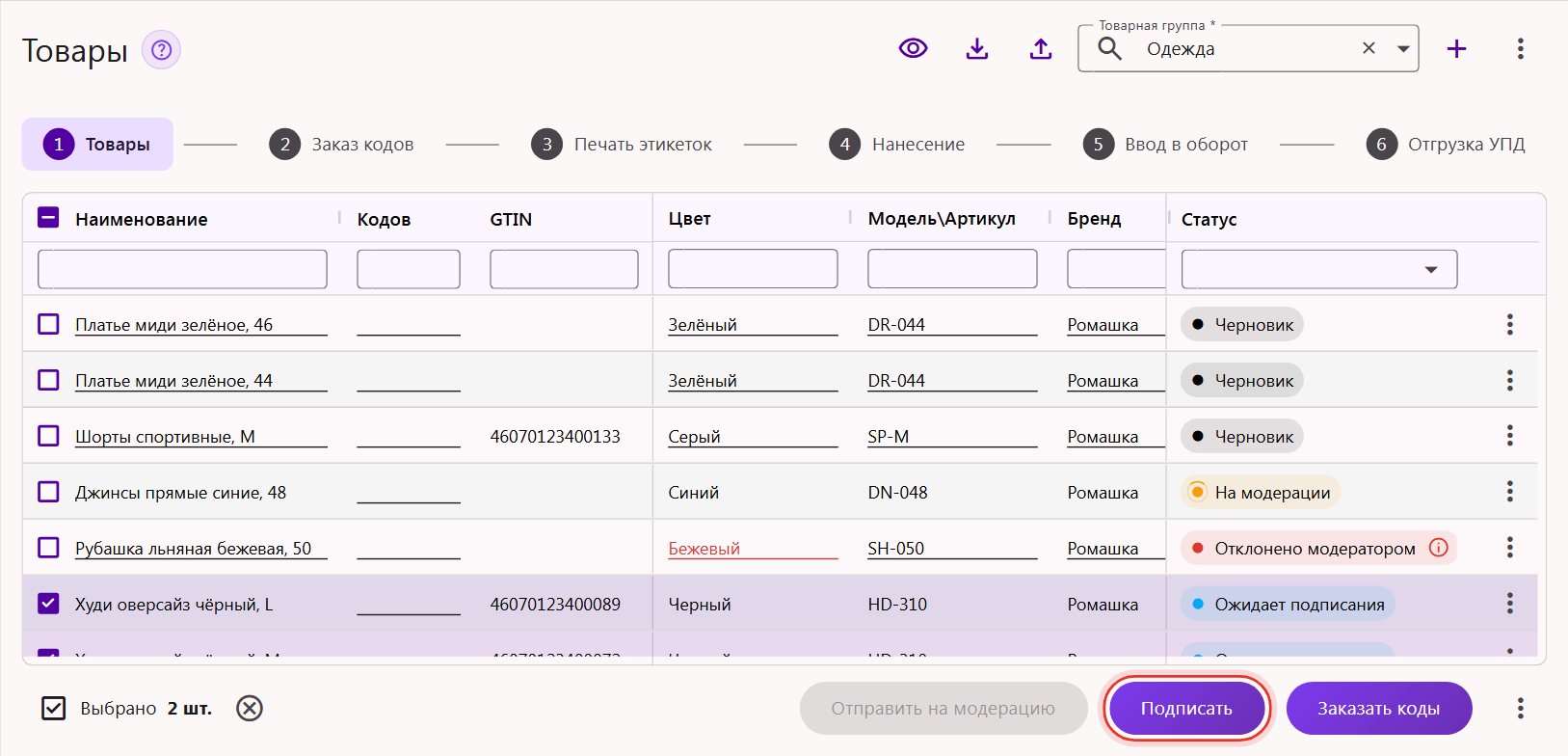The height and width of the screenshot is (756, 1568).
Task: Uncheck the Худи оверсайз чёрный, L row
Action: coord(48,604)
